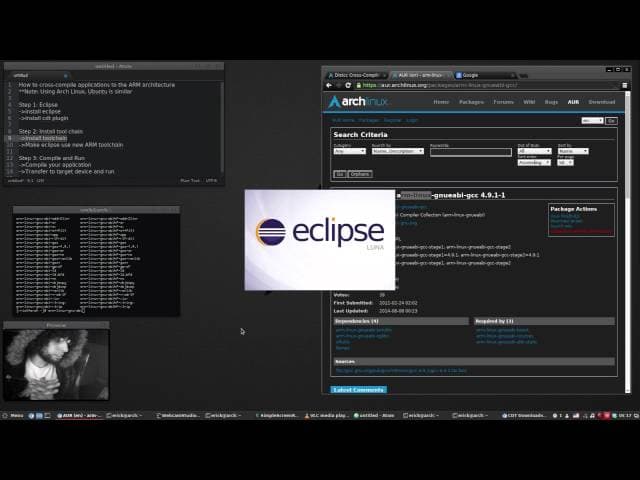640x480 pixels.
Task: Click the red link in Package Actions
Action: point(581,231)
